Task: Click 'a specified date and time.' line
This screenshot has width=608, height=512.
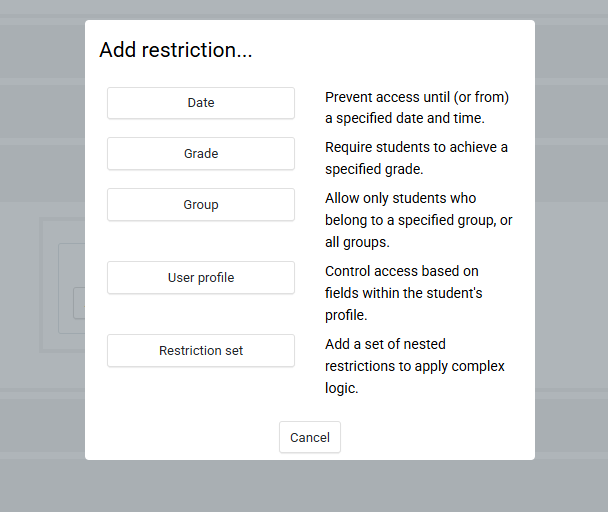Action: click(x=405, y=118)
